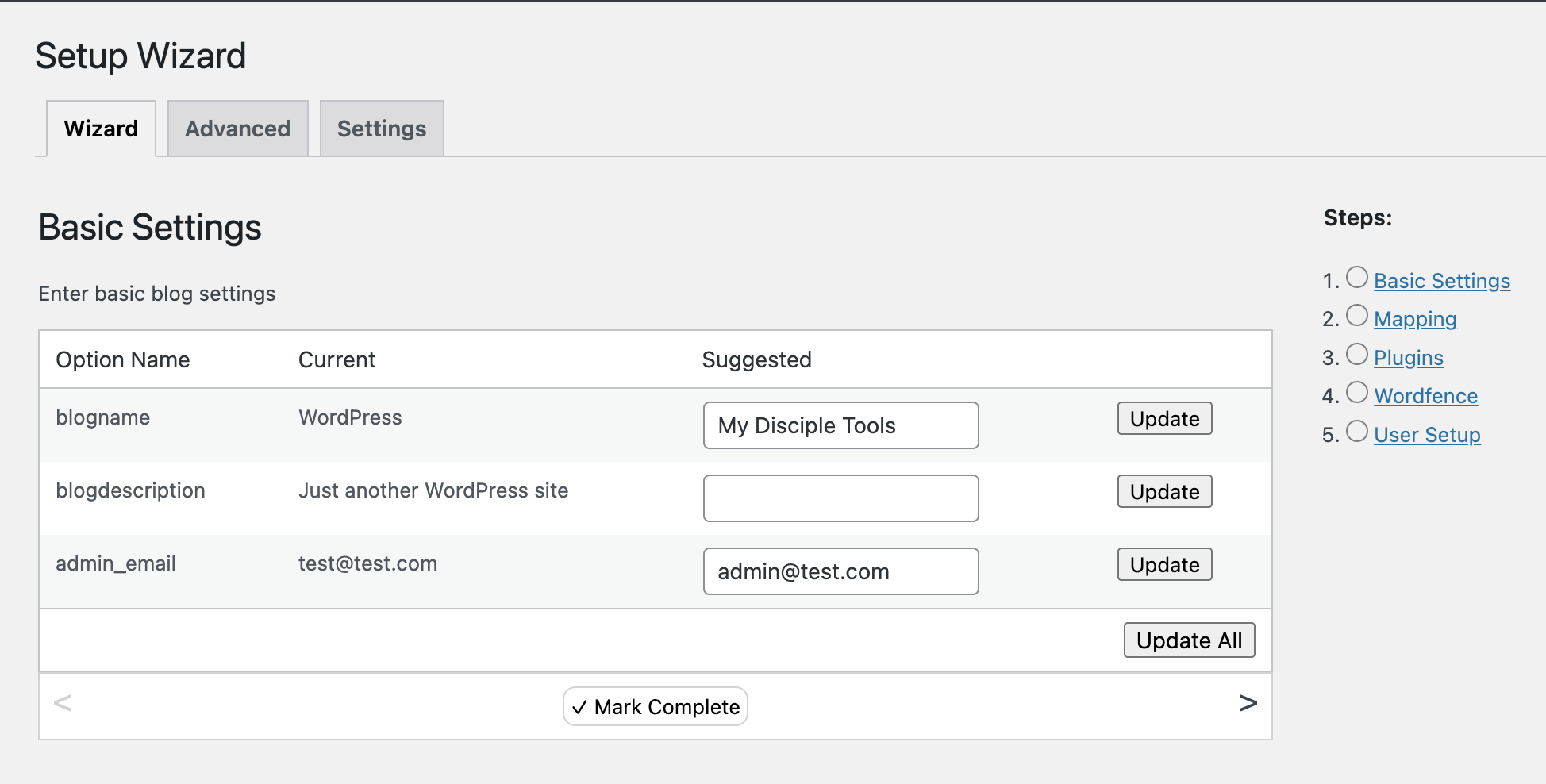Update the admin_email option
1546x784 pixels.
(x=1164, y=564)
